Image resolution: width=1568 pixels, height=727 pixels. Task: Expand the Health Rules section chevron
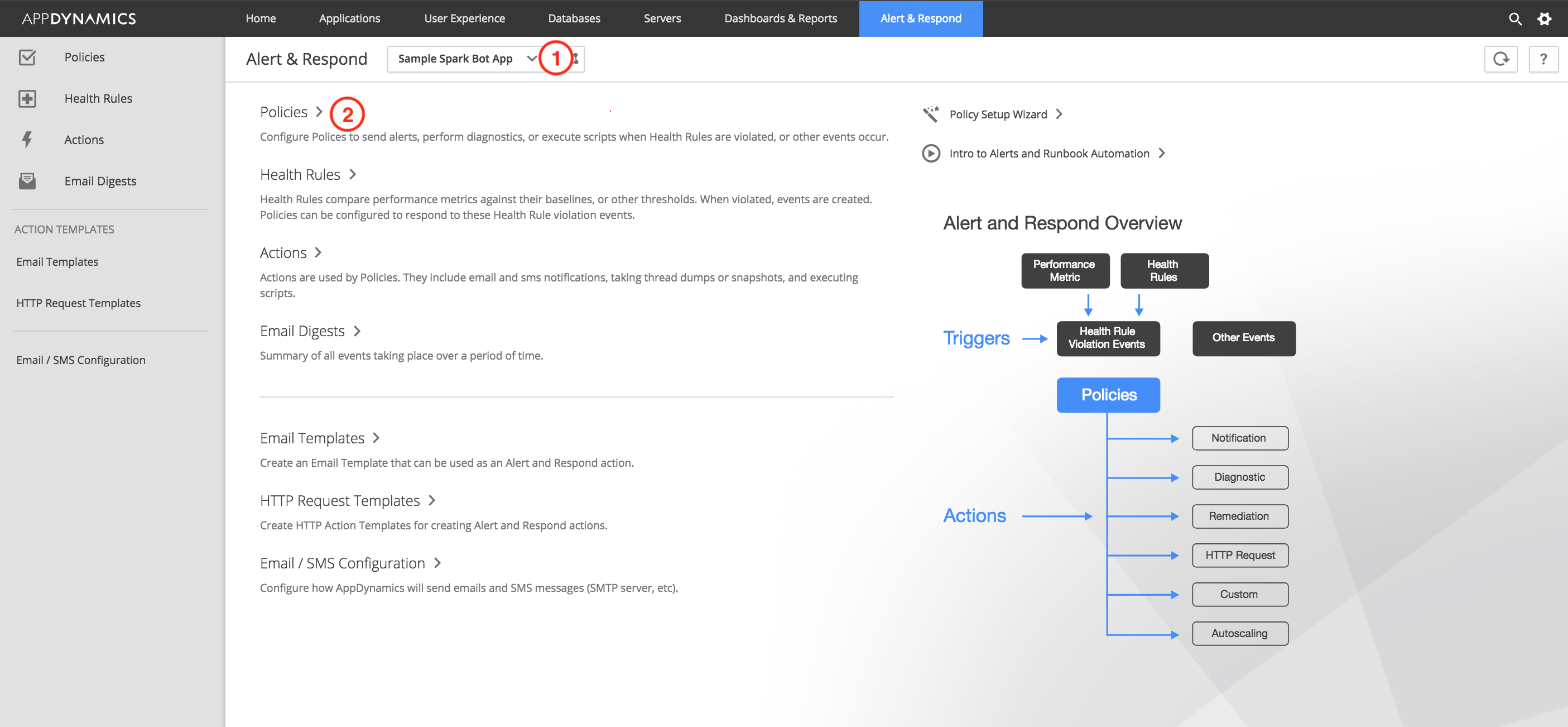(353, 175)
